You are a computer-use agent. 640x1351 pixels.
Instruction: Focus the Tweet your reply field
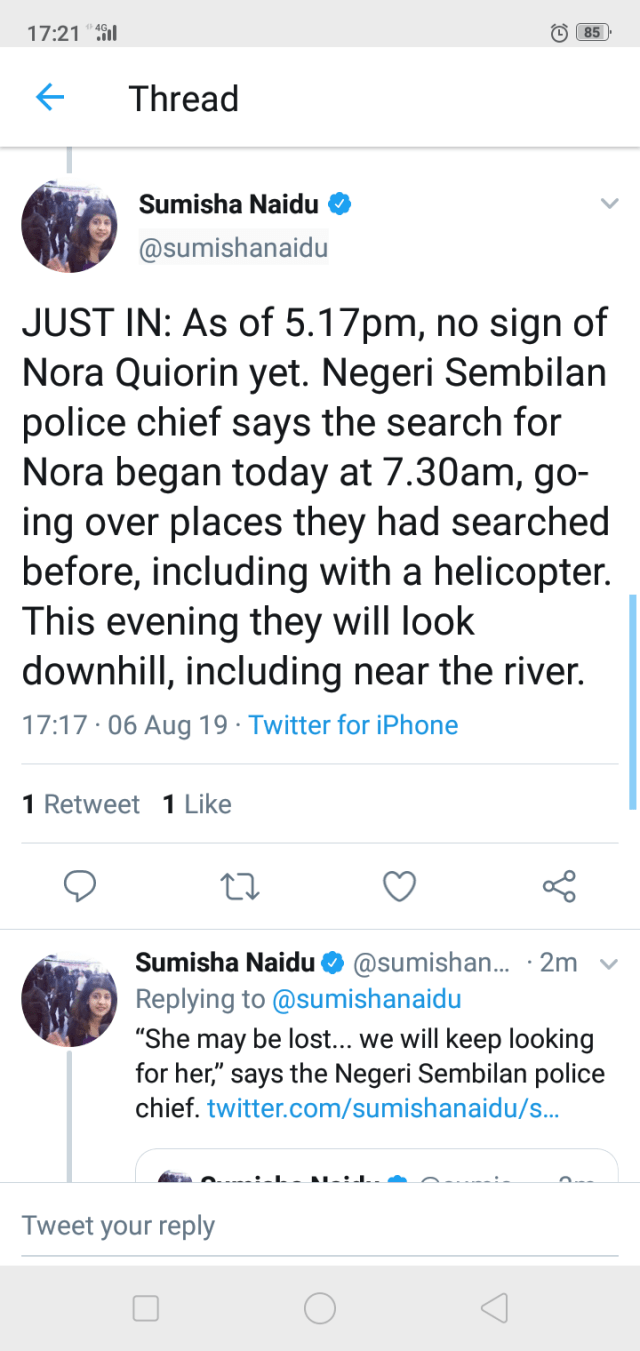click(x=320, y=1225)
